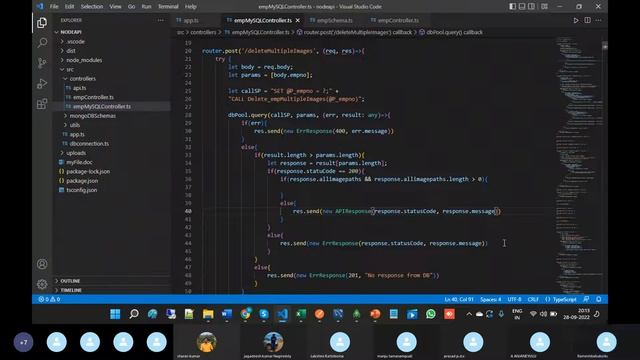Image resolution: width=640 pixels, height=360 pixels.
Task: Open package.json in explorer
Action: tap(82, 181)
